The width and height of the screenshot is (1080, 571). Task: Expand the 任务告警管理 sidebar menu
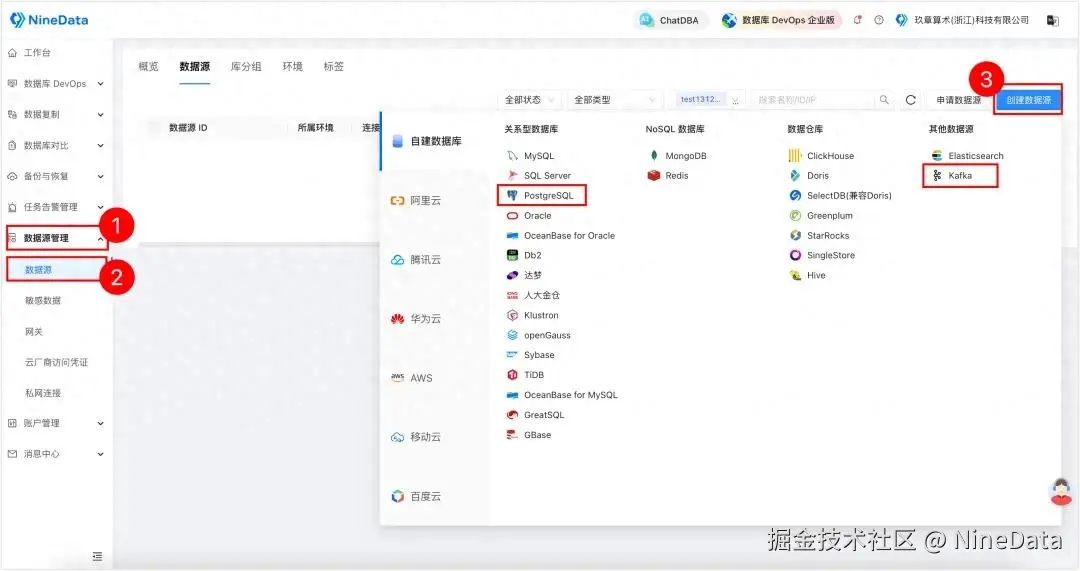pyautogui.click(x=56, y=207)
